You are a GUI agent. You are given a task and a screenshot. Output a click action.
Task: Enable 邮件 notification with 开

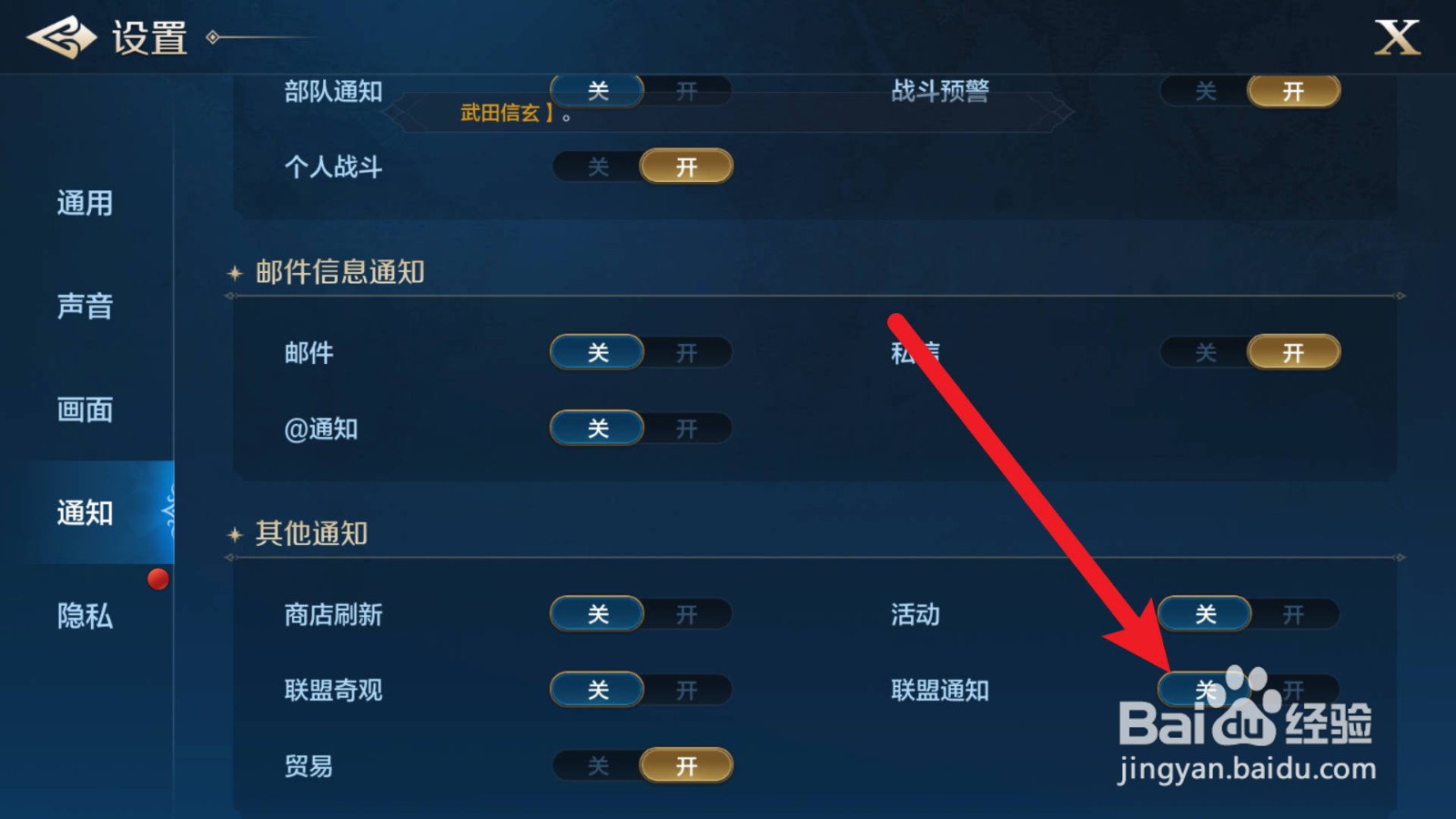[687, 352]
